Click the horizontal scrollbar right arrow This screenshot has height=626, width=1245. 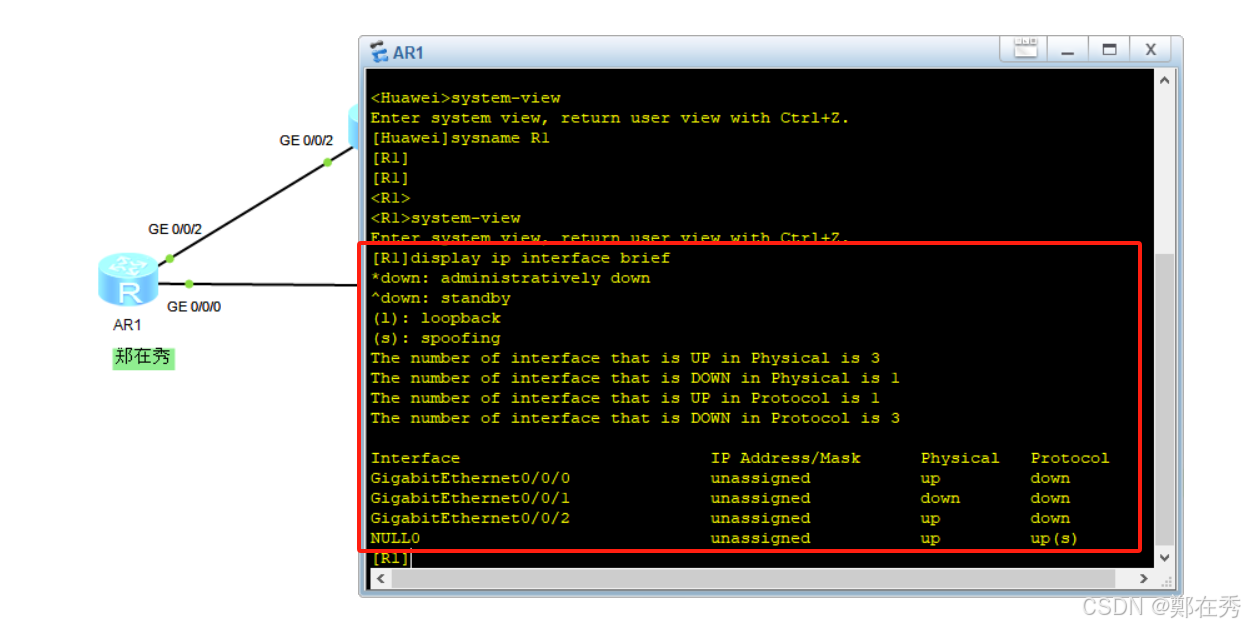click(1144, 579)
